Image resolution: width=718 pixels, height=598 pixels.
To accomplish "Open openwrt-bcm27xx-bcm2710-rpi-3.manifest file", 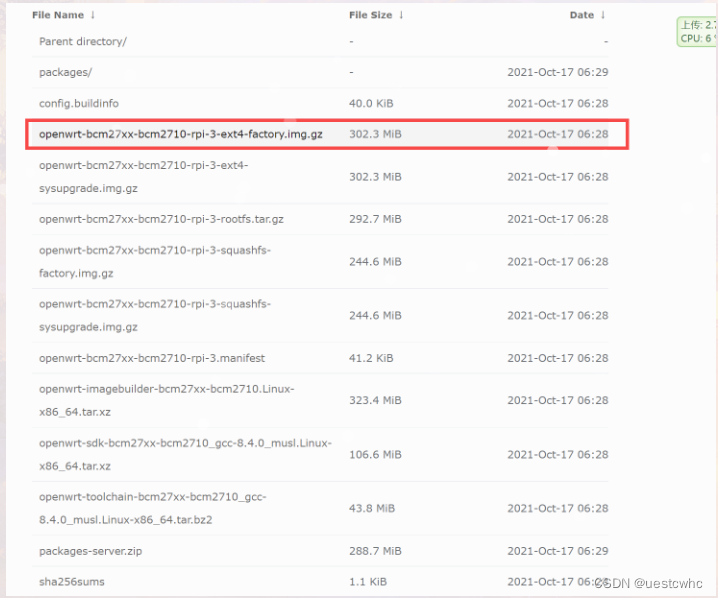I will tap(152, 358).
